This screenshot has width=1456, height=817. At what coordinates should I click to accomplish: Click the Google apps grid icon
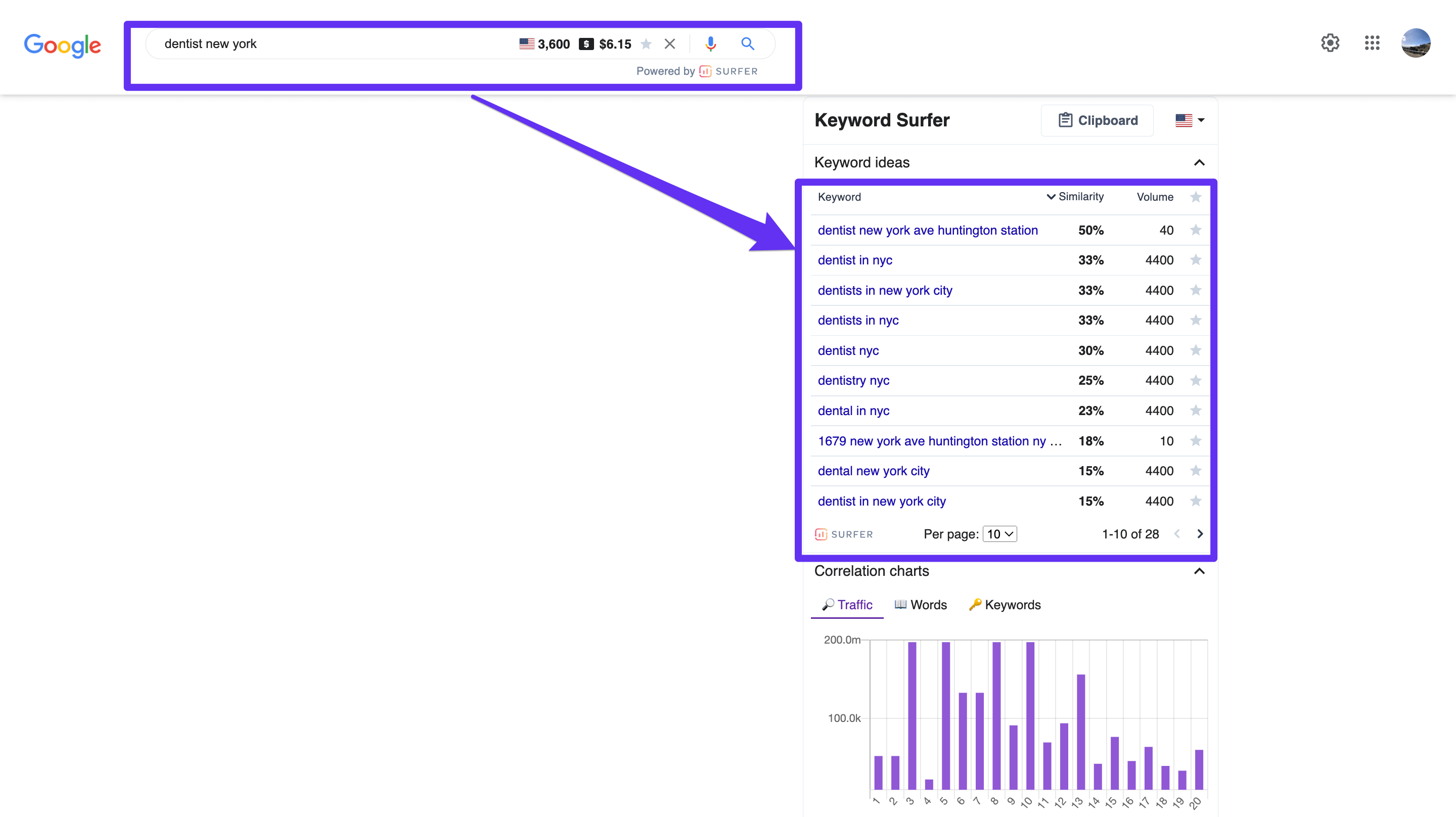coord(1371,42)
